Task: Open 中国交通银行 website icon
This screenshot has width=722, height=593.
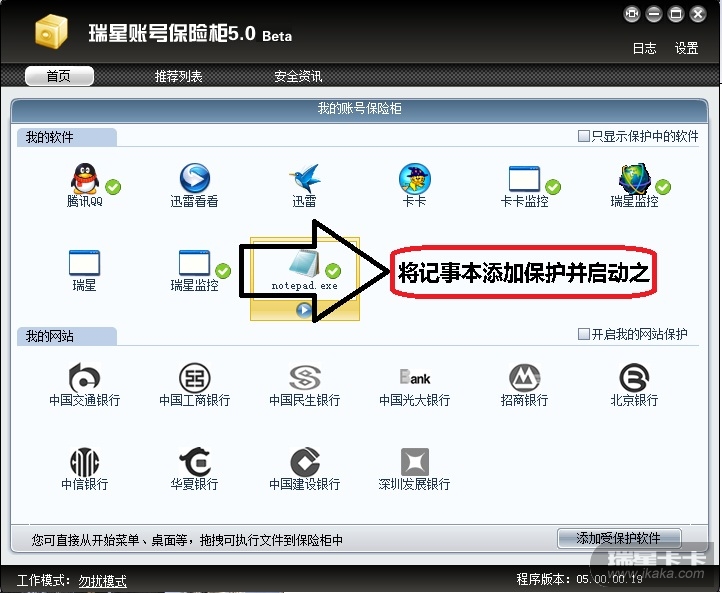Action: [x=84, y=377]
